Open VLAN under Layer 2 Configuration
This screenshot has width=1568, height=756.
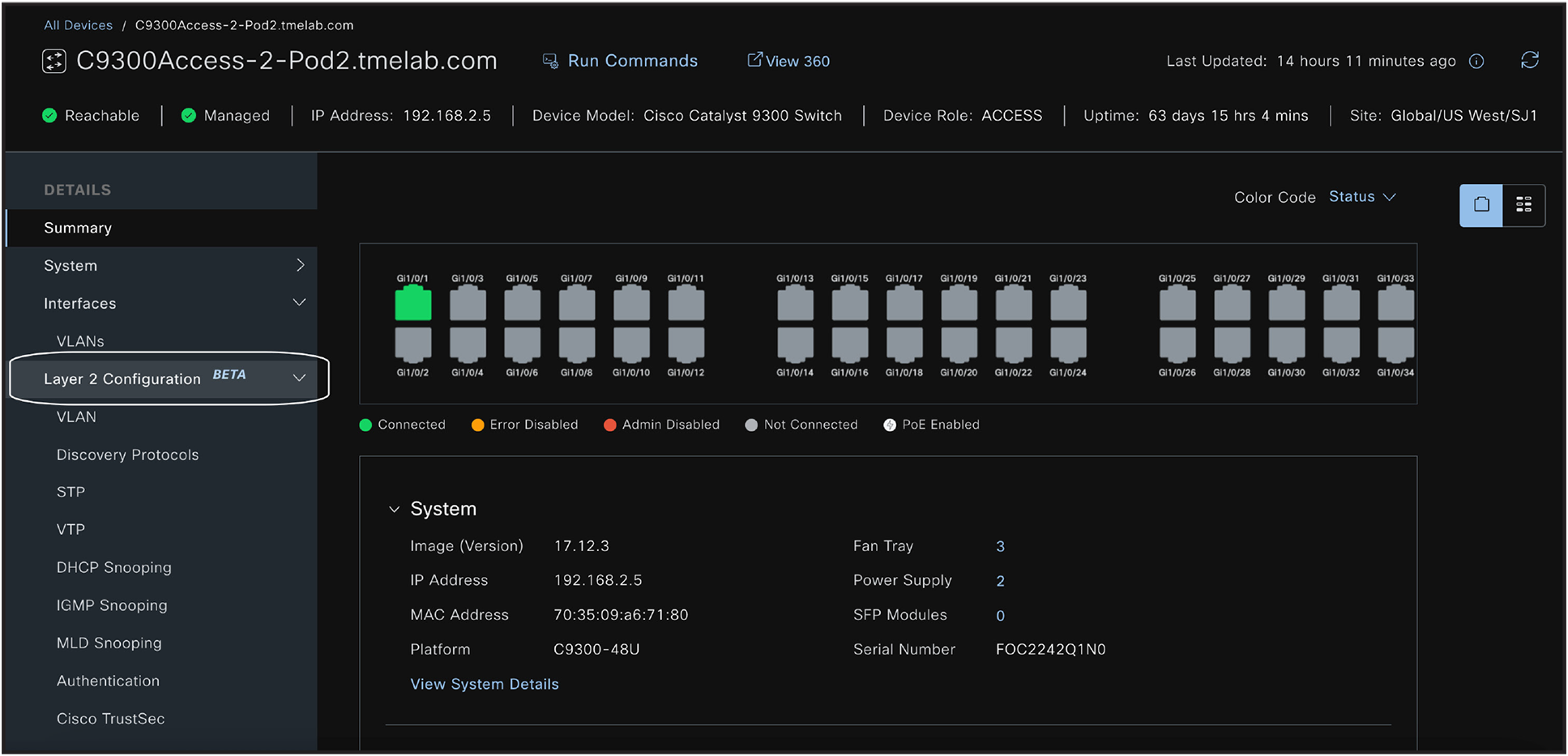[76, 416]
